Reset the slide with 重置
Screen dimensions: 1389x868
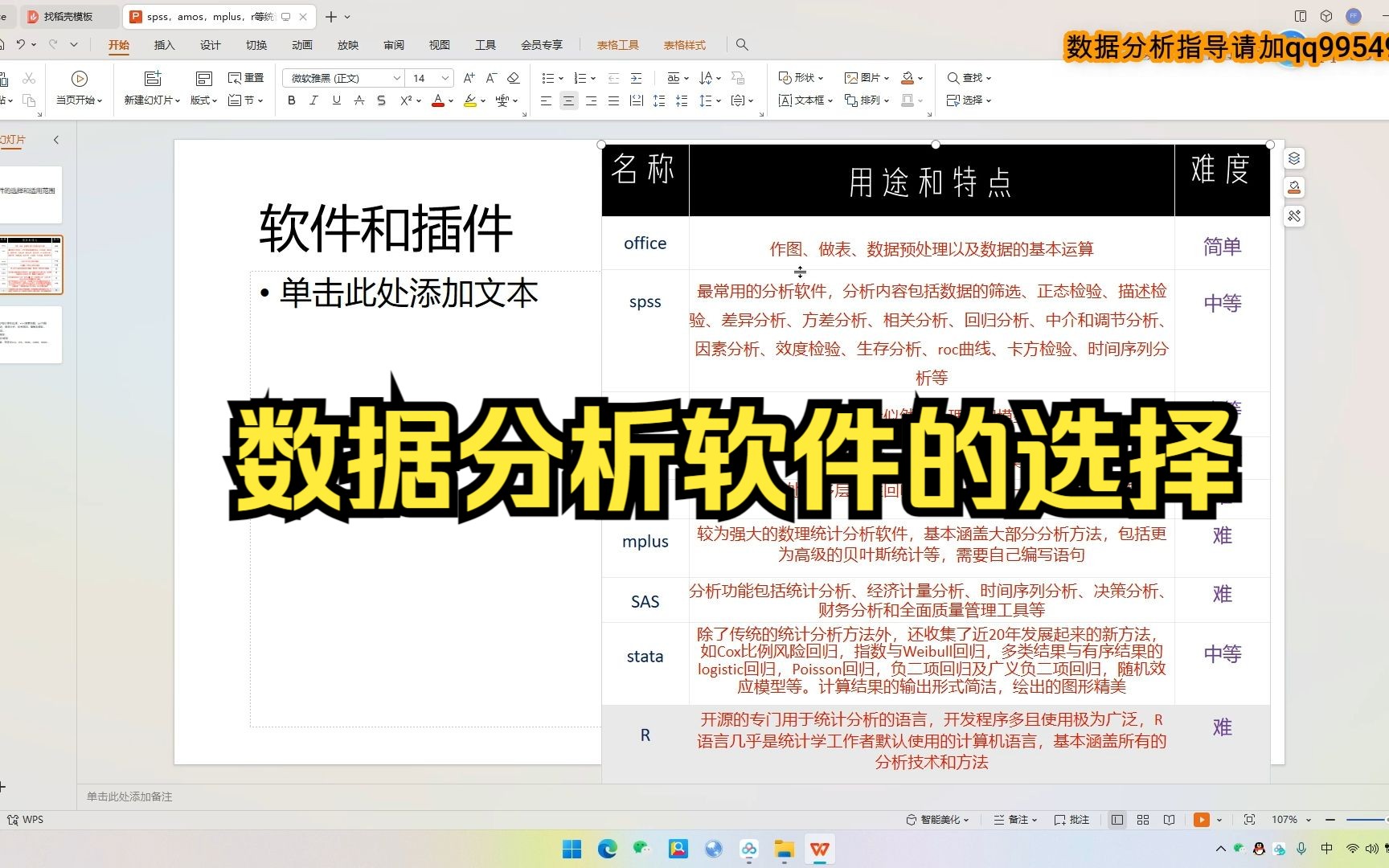point(246,78)
